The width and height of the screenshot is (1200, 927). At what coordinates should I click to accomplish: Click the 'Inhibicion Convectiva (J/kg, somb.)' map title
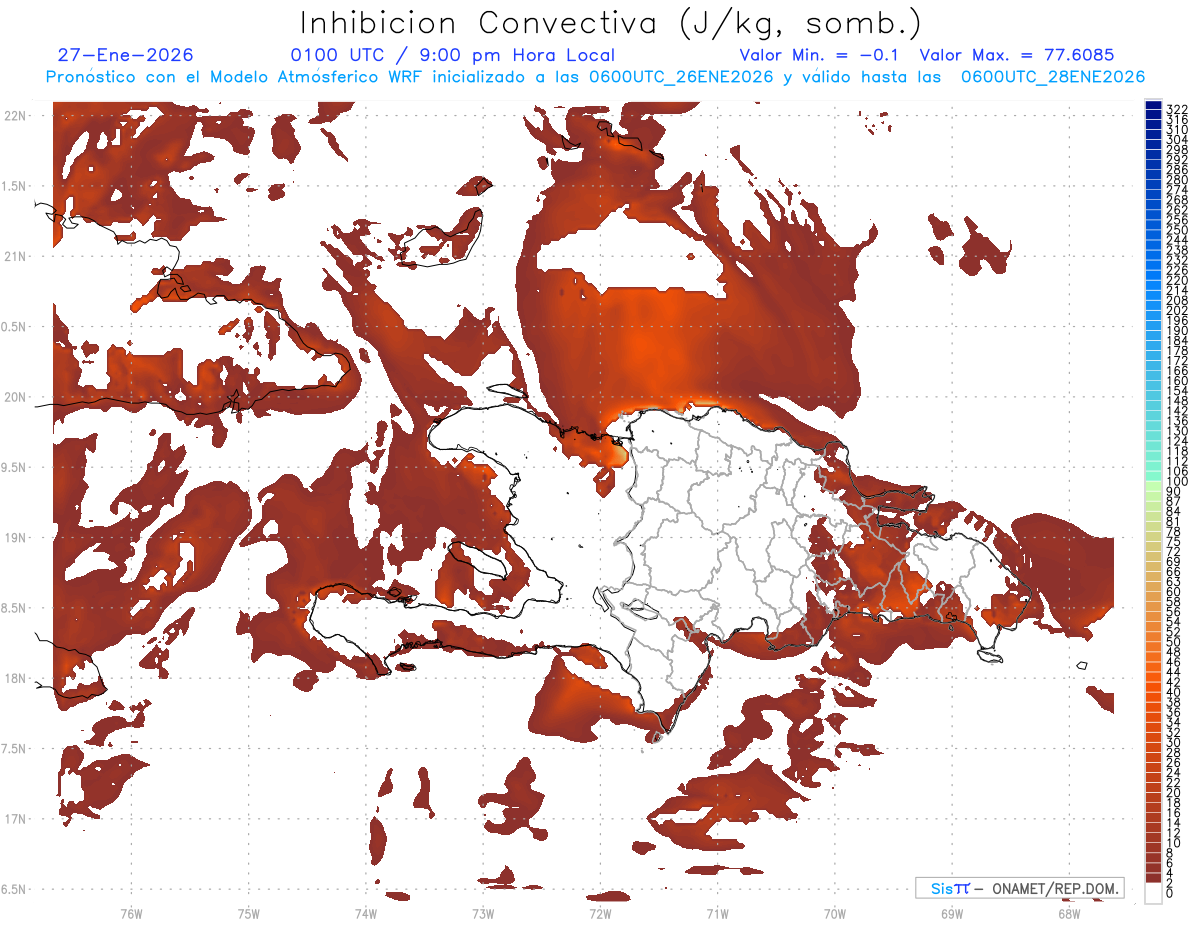click(610, 23)
